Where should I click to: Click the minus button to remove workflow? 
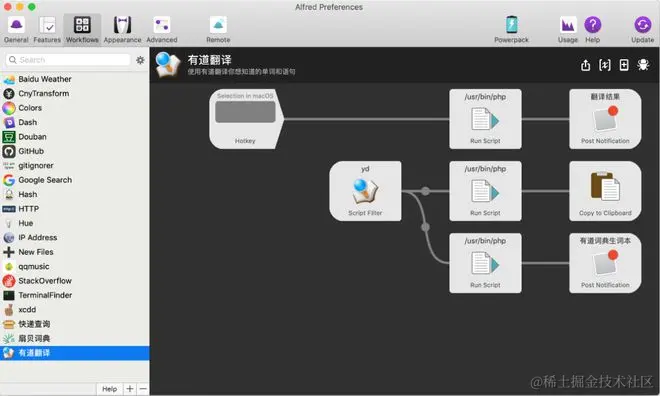click(143, 389)
